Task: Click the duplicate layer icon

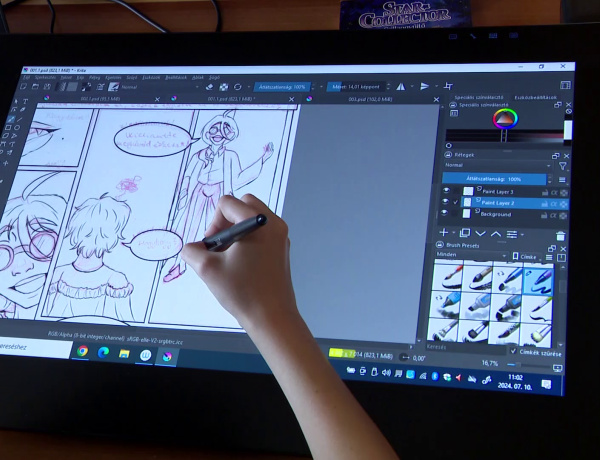Action: click(465, 233)
